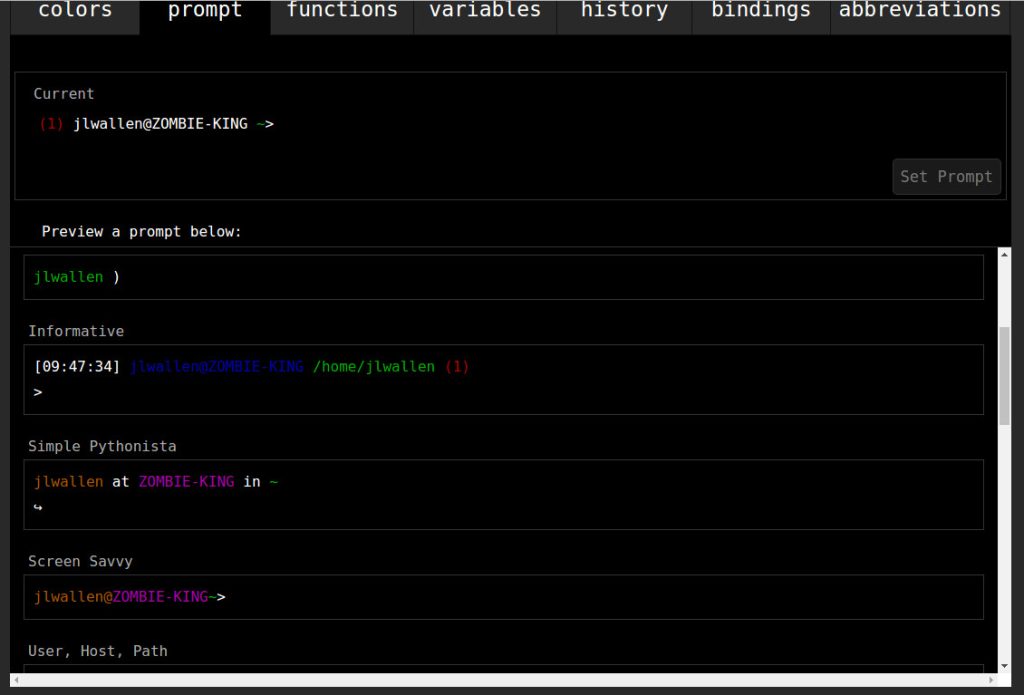Click the horizontal scrollbar left arrow
This screenshot has height=695, width=1024.
tap(18, 681)
